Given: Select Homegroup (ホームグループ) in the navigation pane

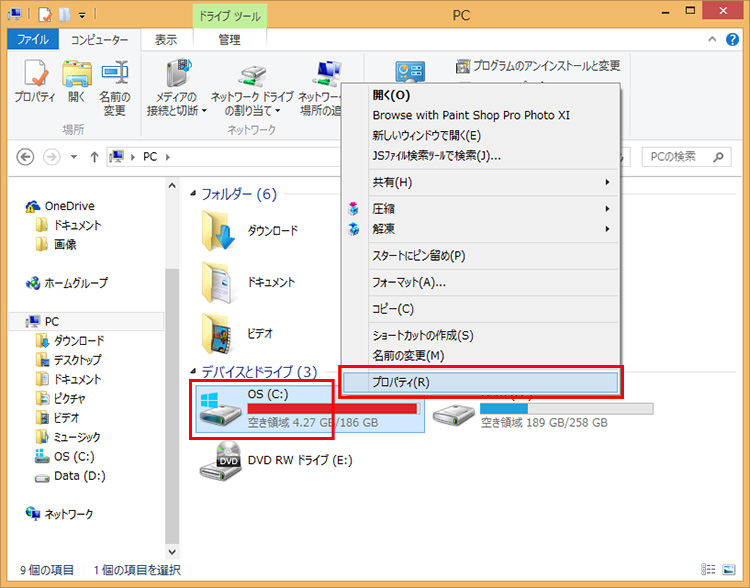Looking at the screenshot, I should 67,283.
